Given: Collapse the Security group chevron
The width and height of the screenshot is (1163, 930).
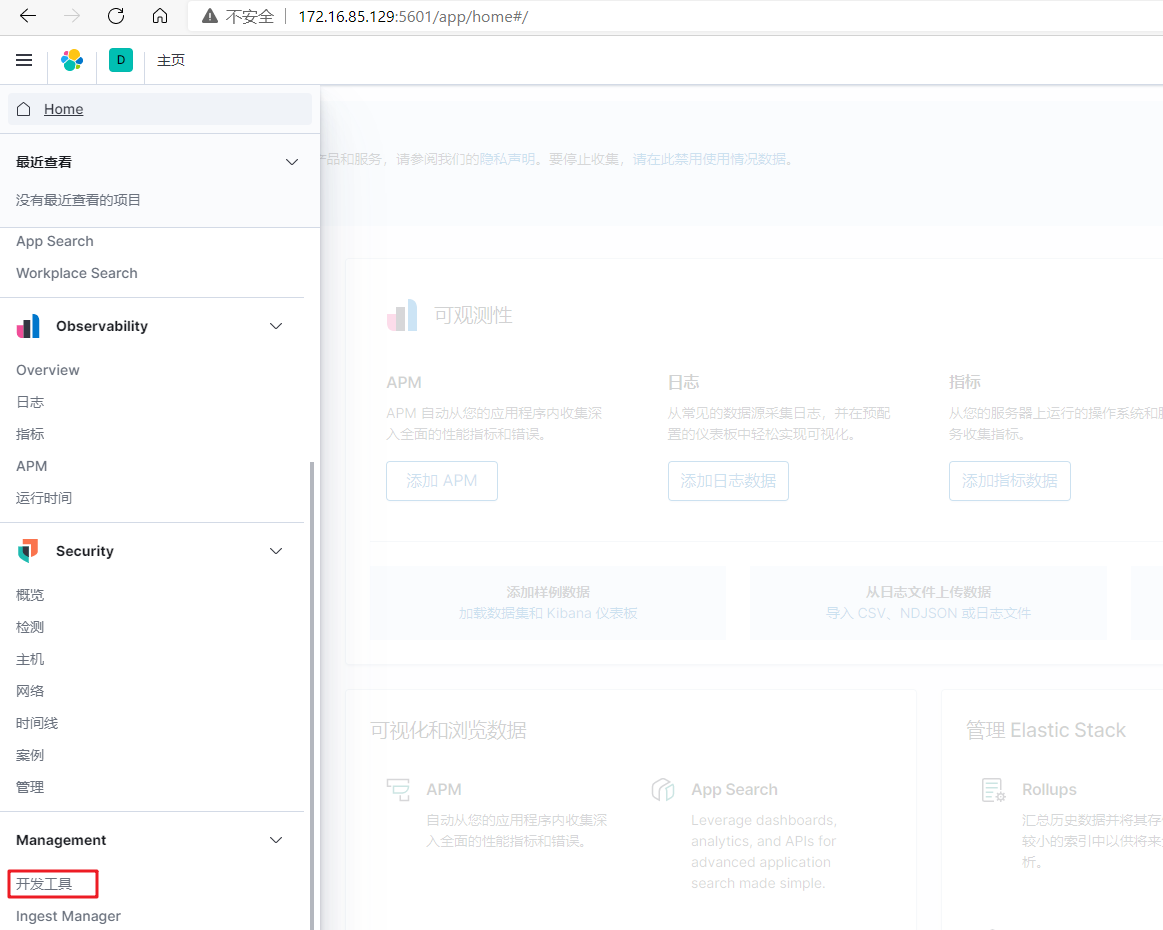Looking at the screenshot, I should pyautogui.click(x=276, y=551).
